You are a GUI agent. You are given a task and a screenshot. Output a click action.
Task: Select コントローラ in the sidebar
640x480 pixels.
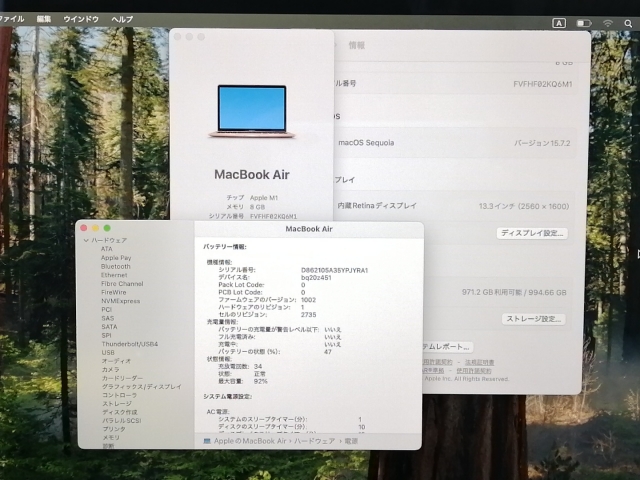pyautogui.click(x=120, y=395)
